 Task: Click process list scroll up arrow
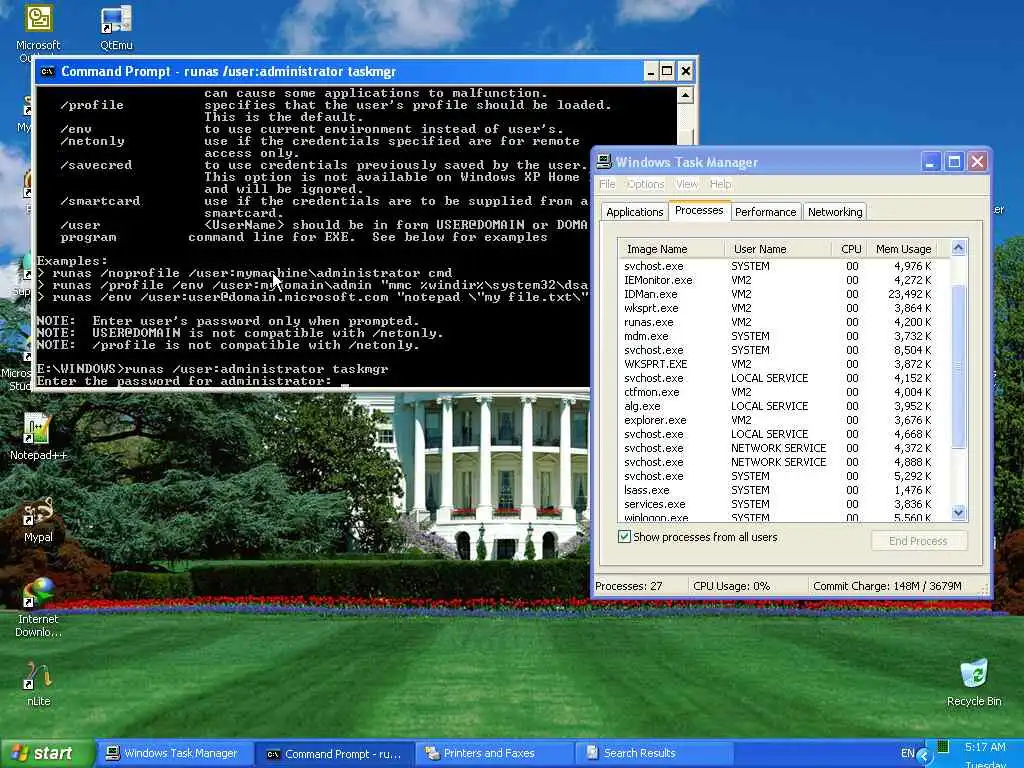click(958, 248)
